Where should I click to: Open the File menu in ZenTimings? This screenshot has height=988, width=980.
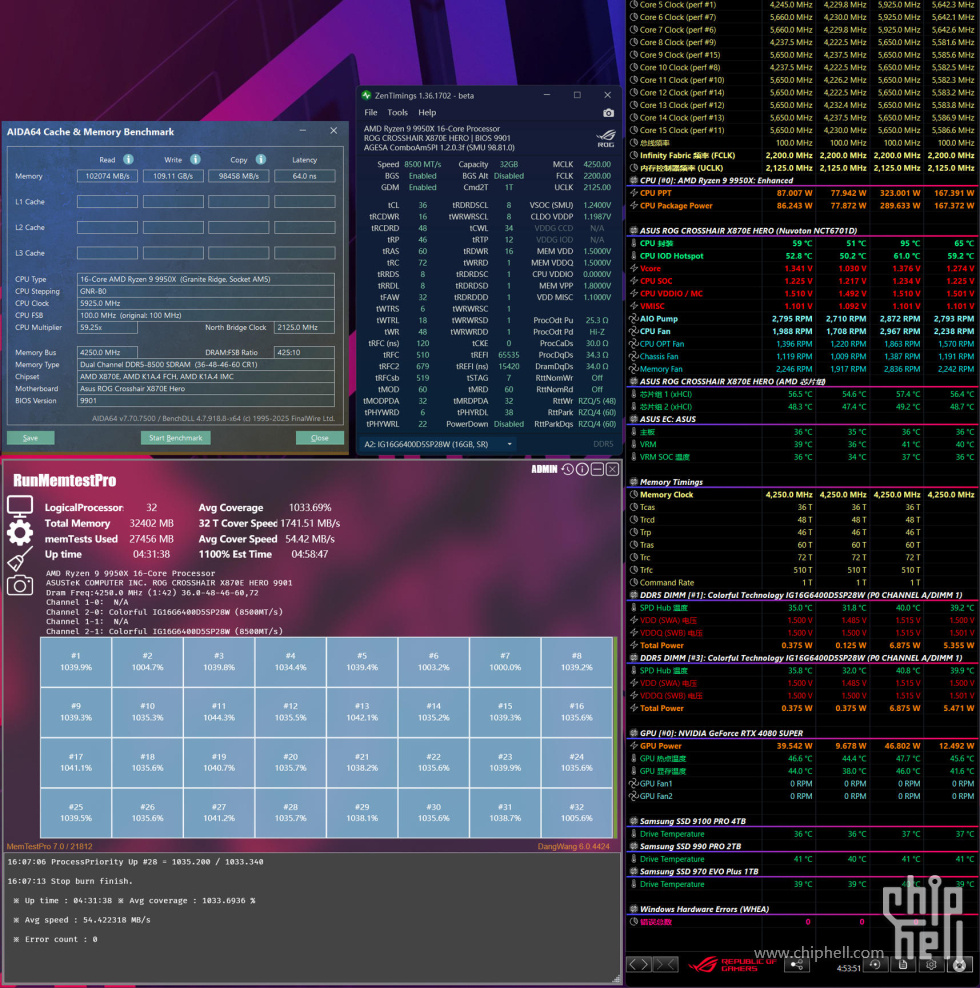pos(371,113)
